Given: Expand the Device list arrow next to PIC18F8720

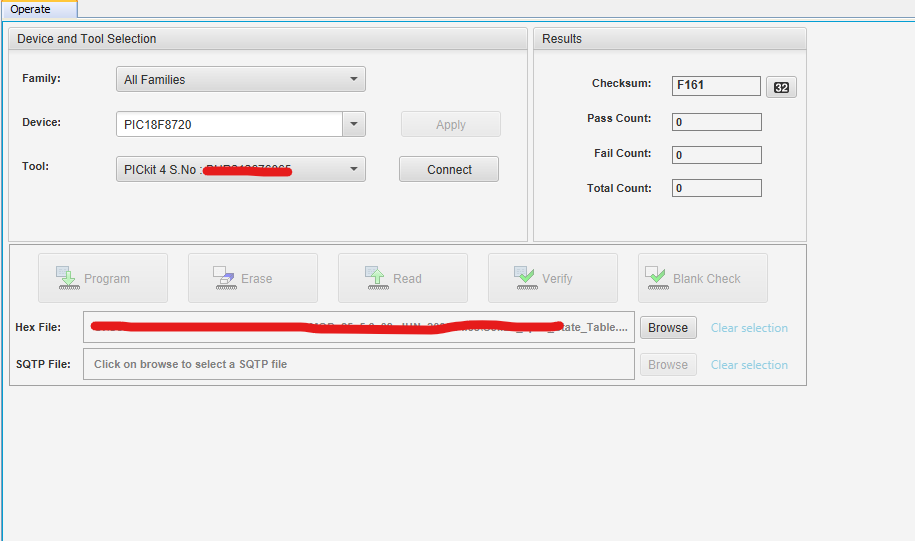Looking at the screenshot, I should tap(354, 124).
